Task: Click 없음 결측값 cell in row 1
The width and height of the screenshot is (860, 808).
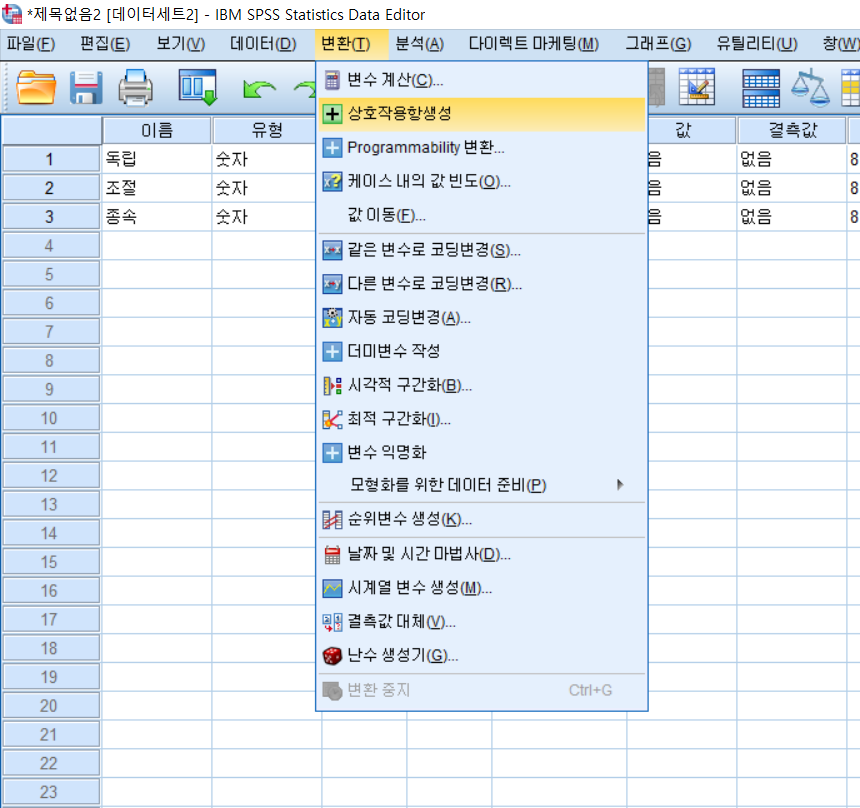Action: click(792, 159)
